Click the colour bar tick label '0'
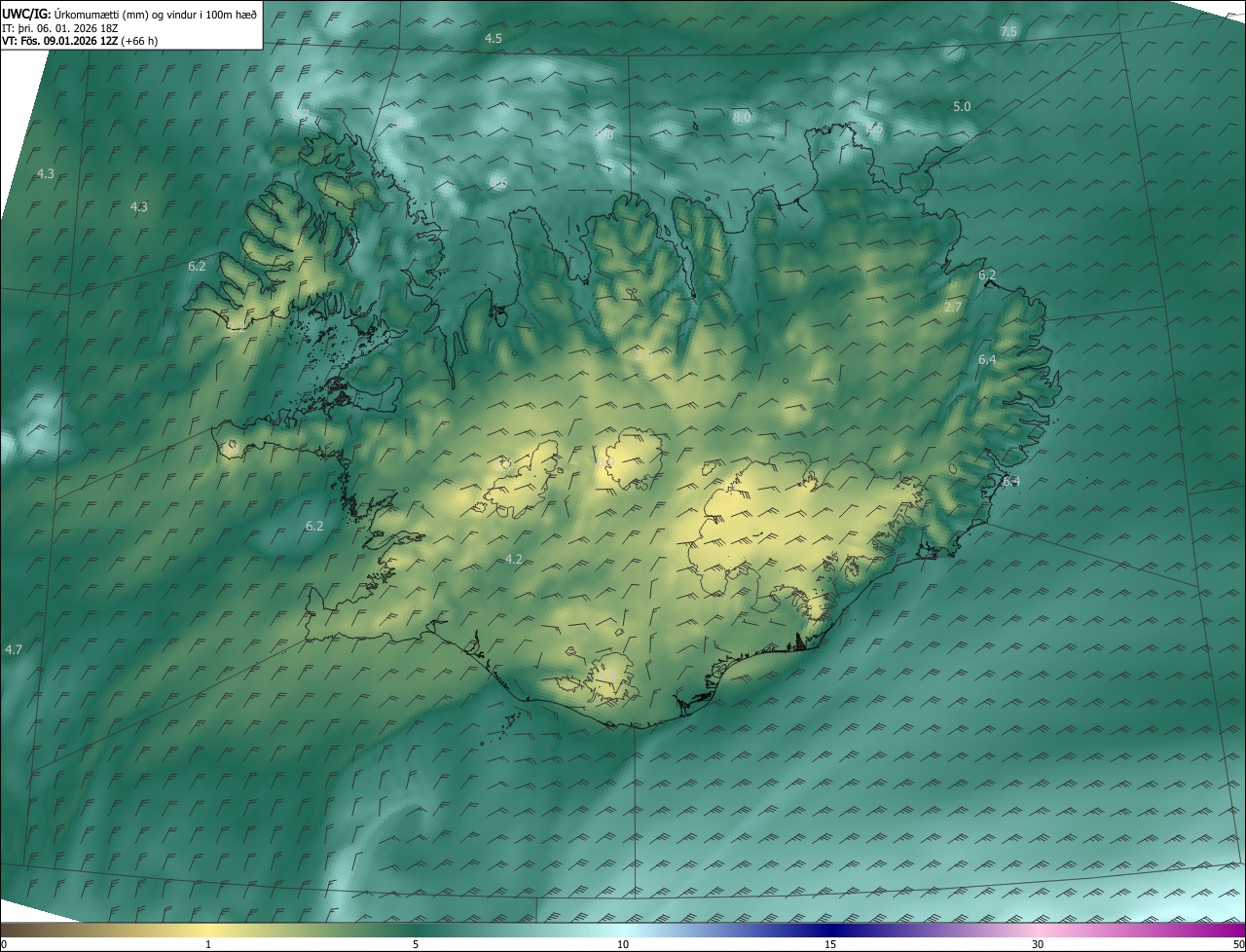Viewport: 1246px width, 952px height. click(4, 944)
